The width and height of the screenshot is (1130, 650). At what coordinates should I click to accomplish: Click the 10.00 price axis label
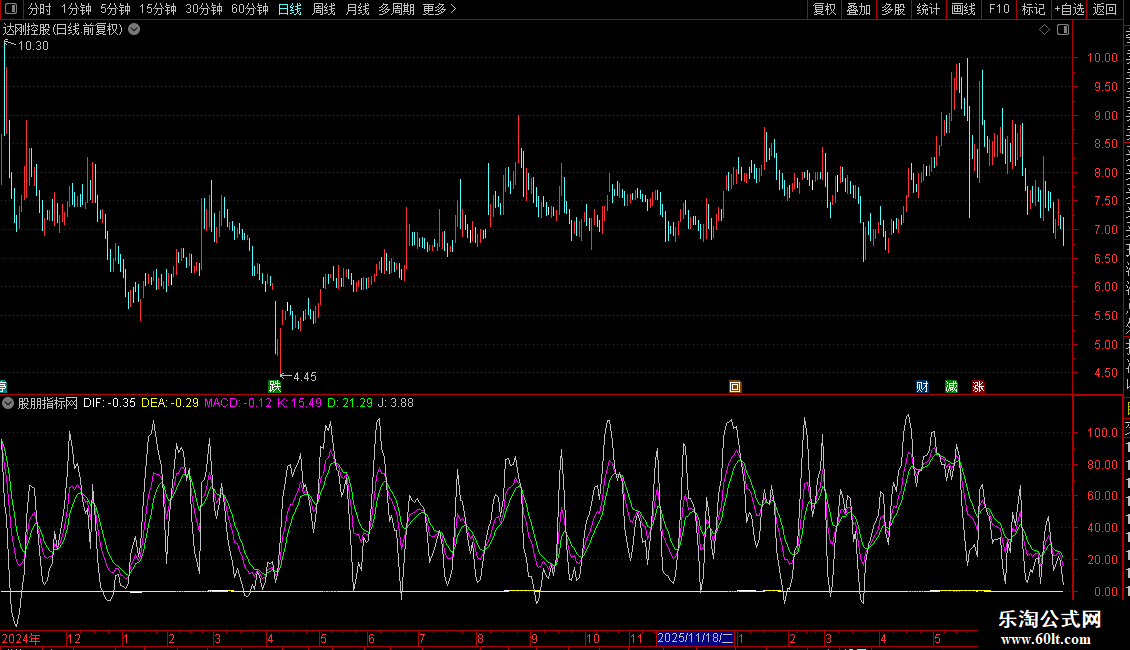(1103, 58)
